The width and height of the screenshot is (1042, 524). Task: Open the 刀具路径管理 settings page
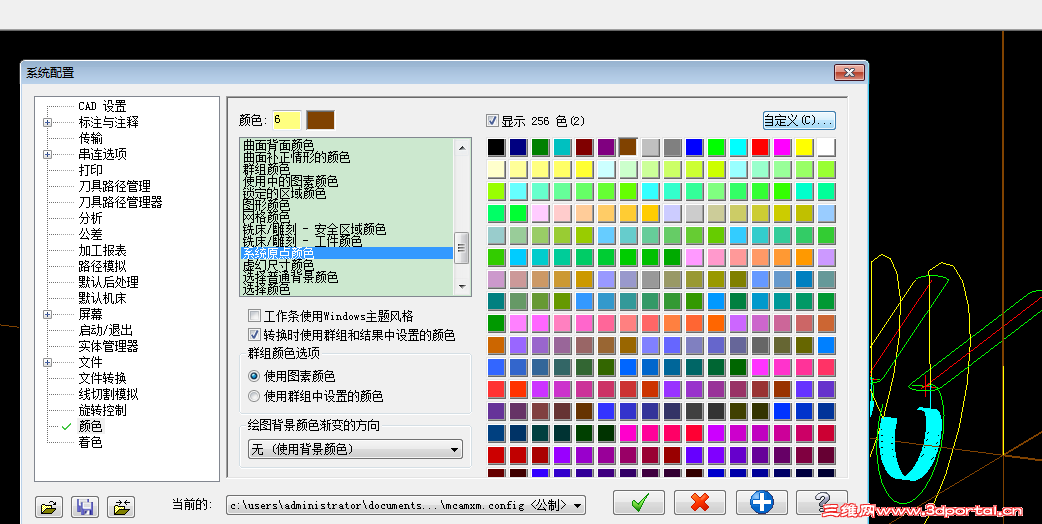click(x=114, y=186)
